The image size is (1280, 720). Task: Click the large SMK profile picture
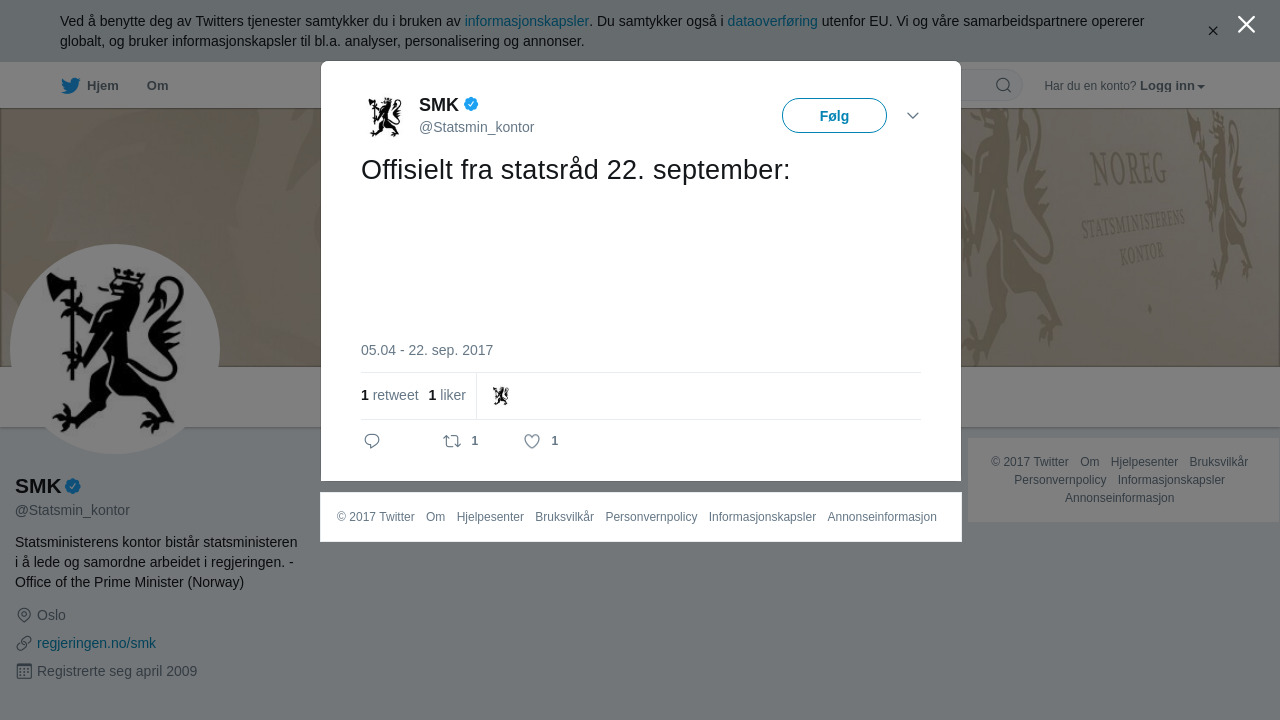[x=115, y=349]
